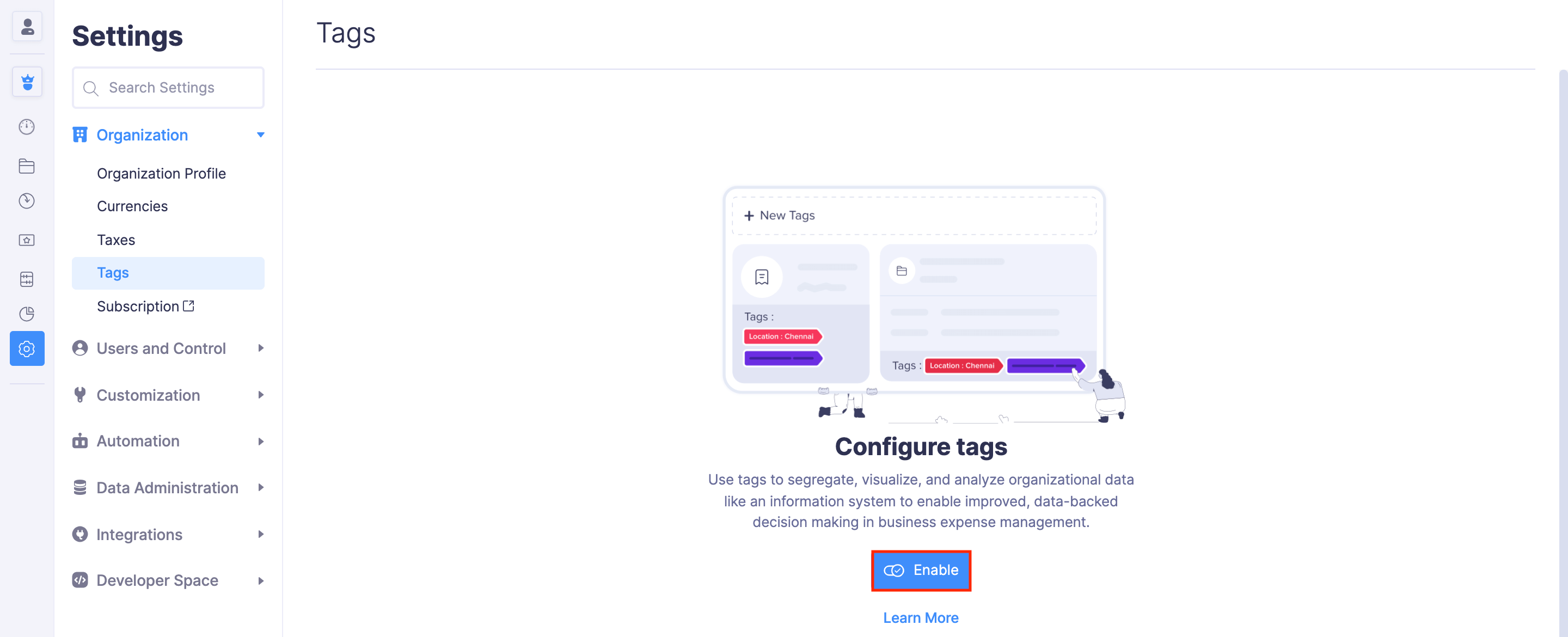Open the analytics pie chart icon
This screenshot has width=1568, height=637.
27,314
